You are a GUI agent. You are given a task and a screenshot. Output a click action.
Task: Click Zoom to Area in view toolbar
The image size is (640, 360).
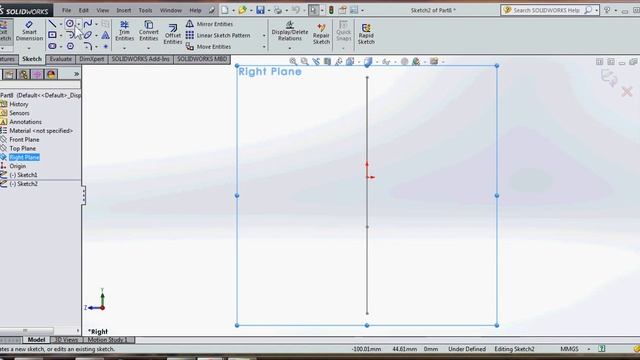304,62
